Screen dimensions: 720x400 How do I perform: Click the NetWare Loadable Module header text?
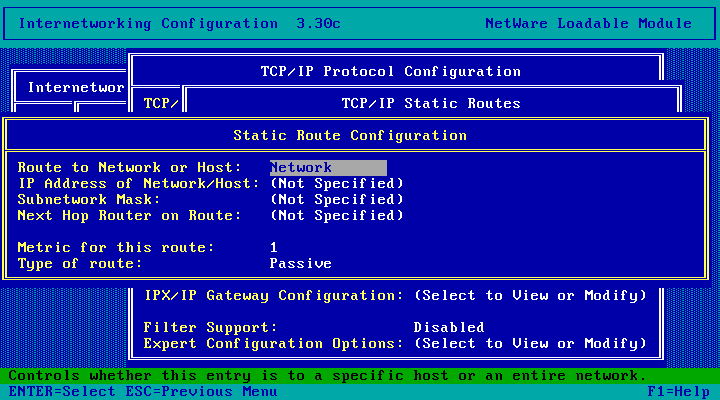pos(589,23)
